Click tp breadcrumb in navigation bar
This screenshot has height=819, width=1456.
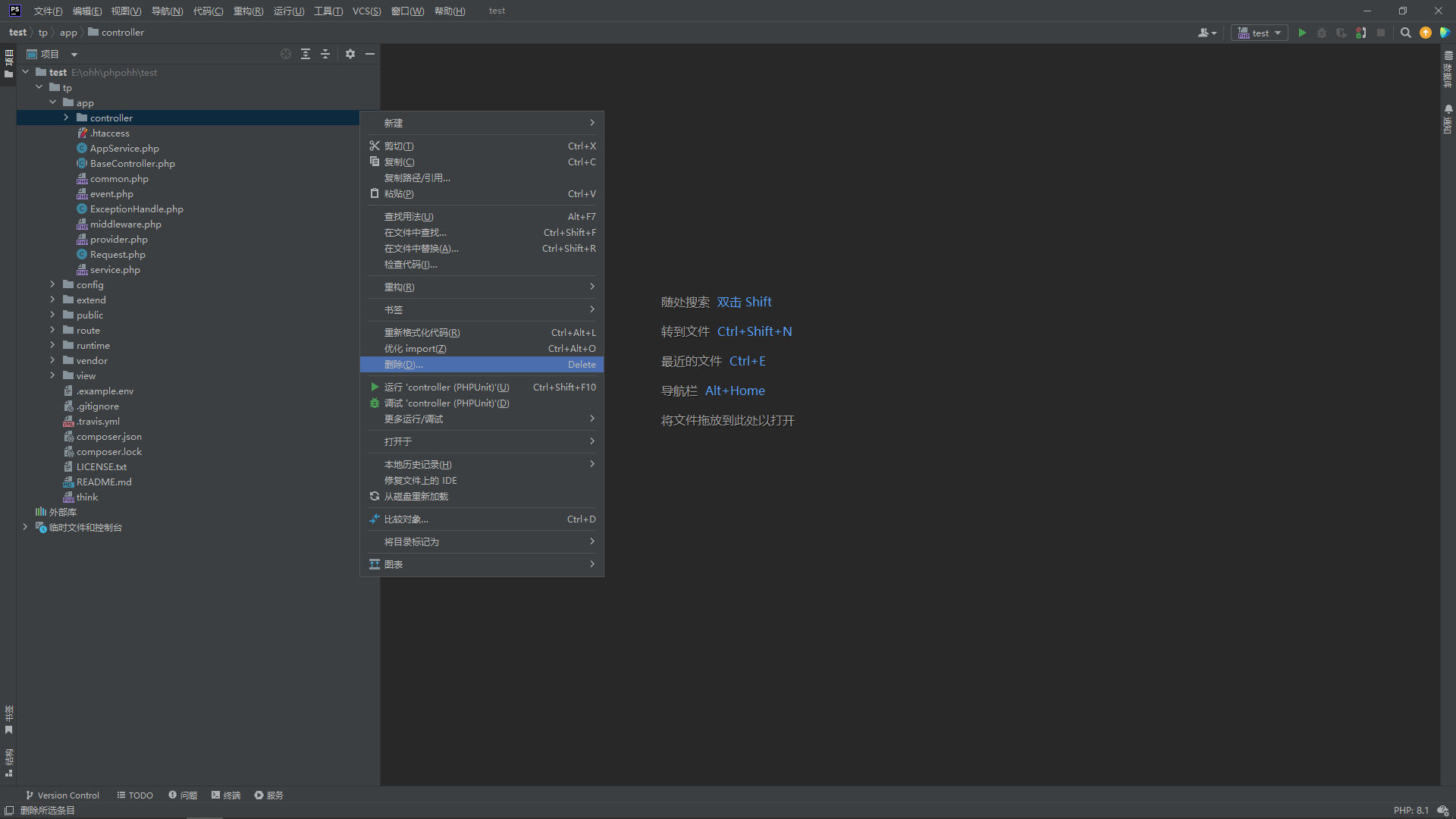43,33
